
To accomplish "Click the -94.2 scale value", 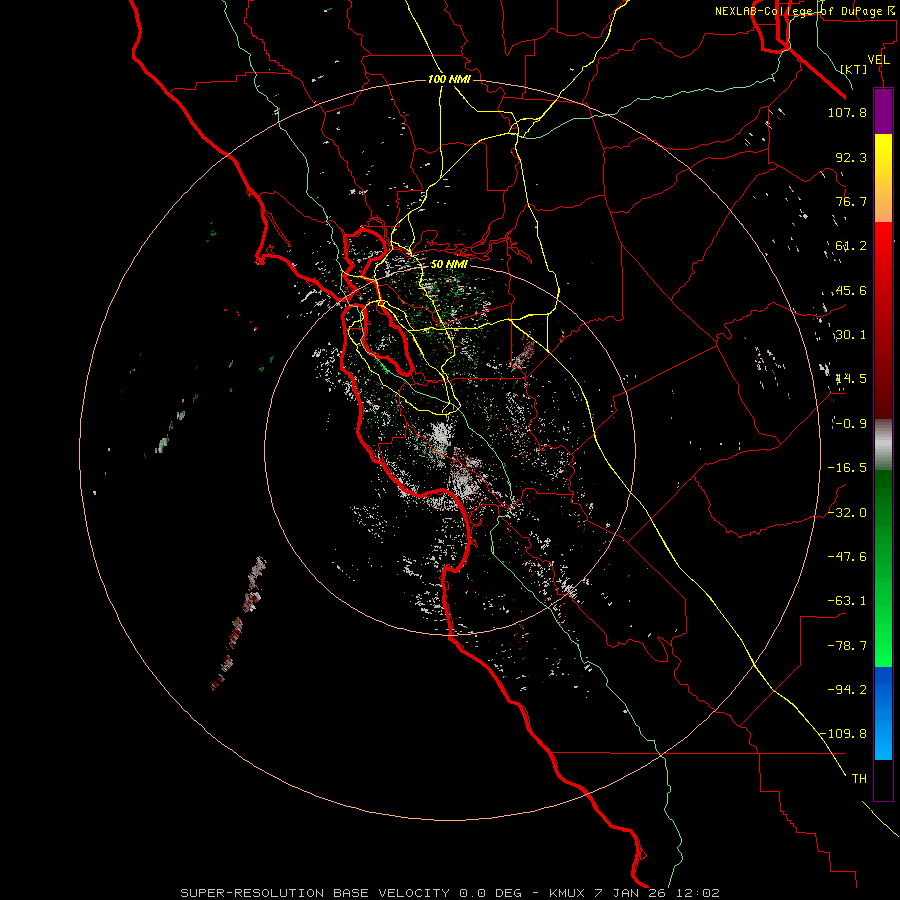I will tap(847, 689).
